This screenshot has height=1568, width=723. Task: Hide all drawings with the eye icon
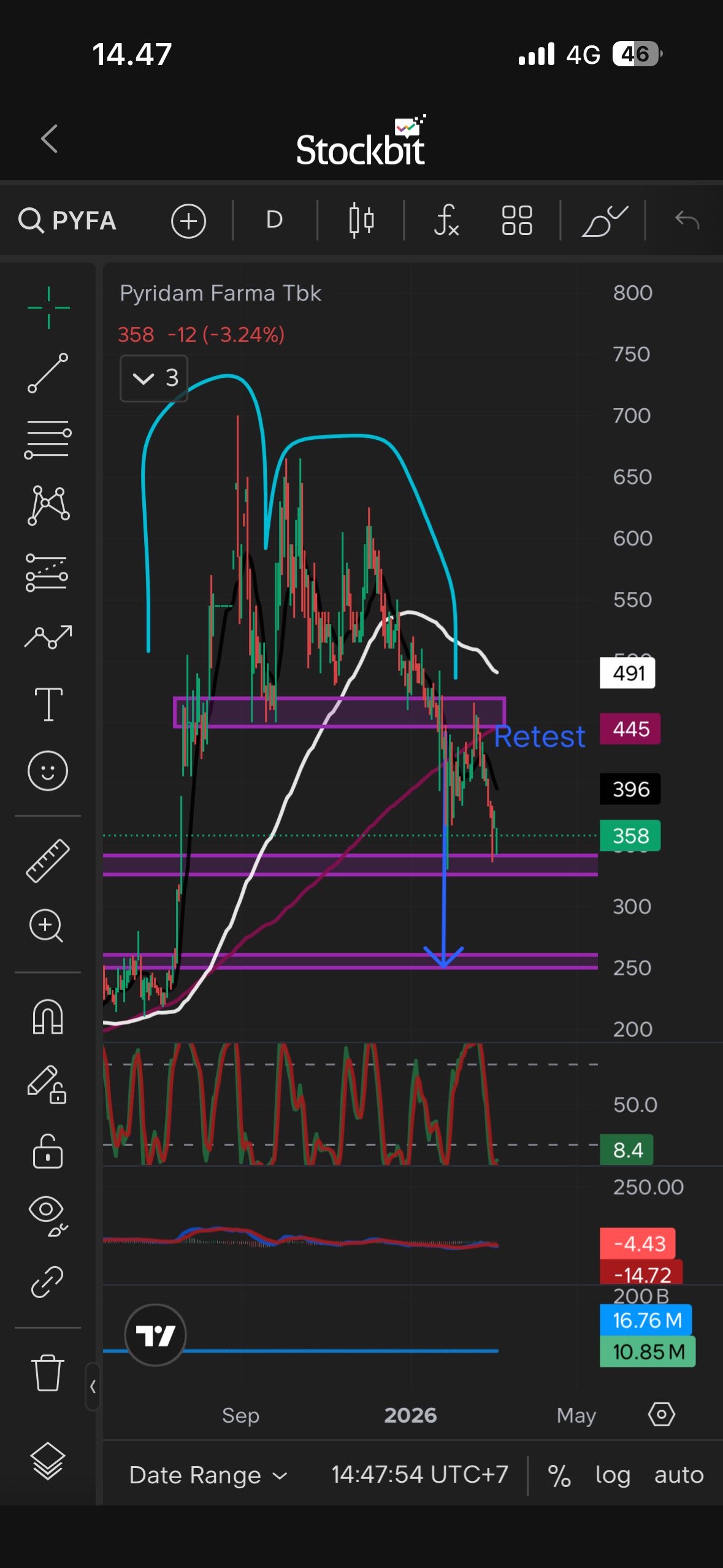pos(48,1215)
